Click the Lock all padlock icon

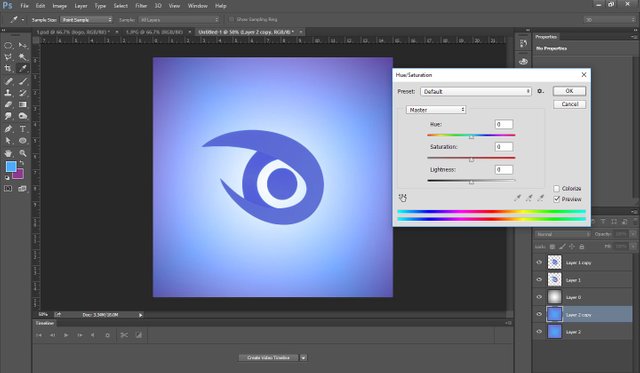[x=582, y=246]
